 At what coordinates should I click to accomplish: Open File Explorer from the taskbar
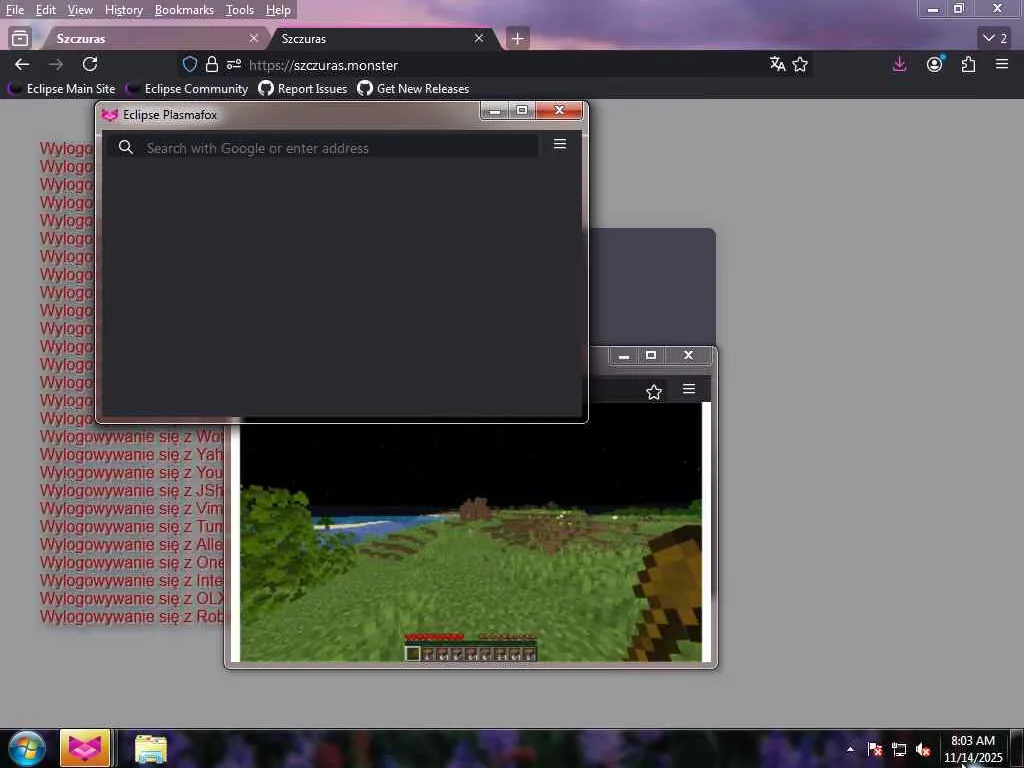click(x=151, y=749)
